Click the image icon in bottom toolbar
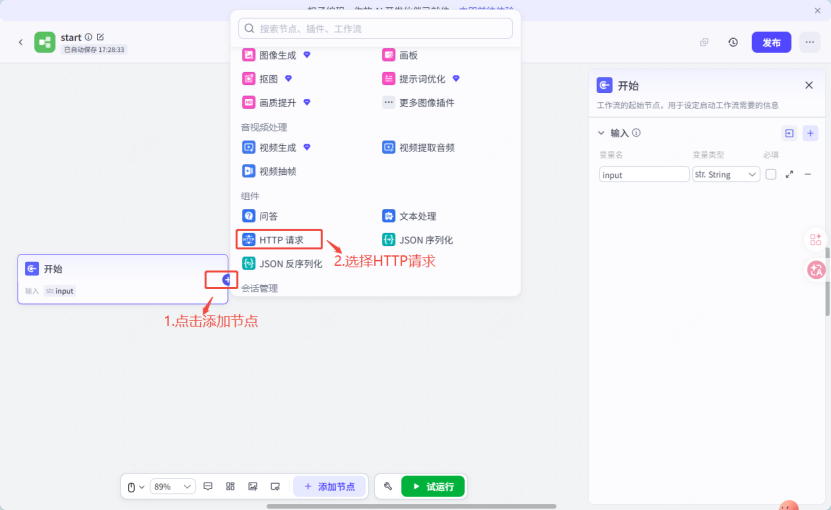This screenshot has height=510, width=831. click(253, 486)
